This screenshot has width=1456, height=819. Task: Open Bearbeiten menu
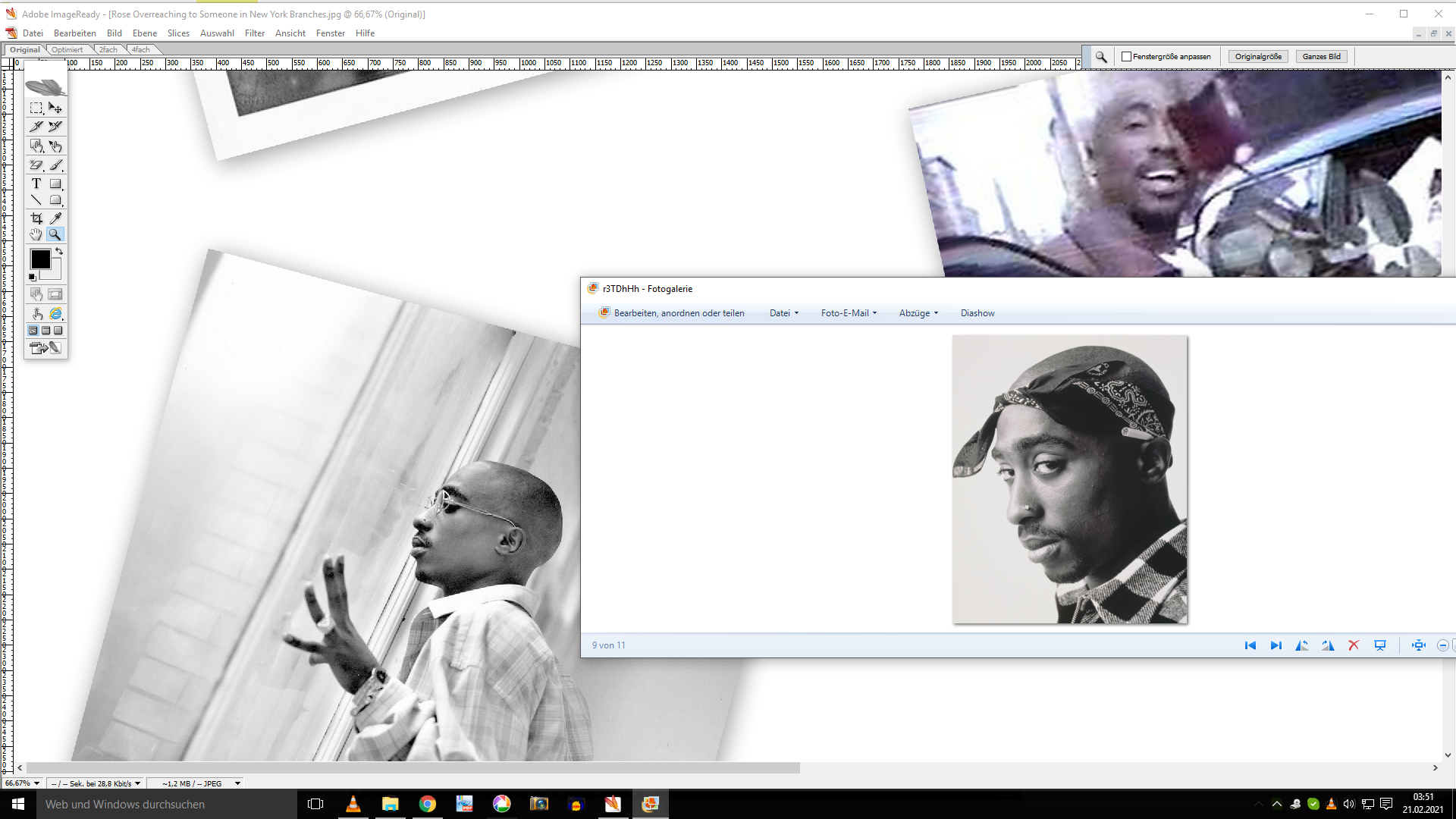click(x=75, y=33)
